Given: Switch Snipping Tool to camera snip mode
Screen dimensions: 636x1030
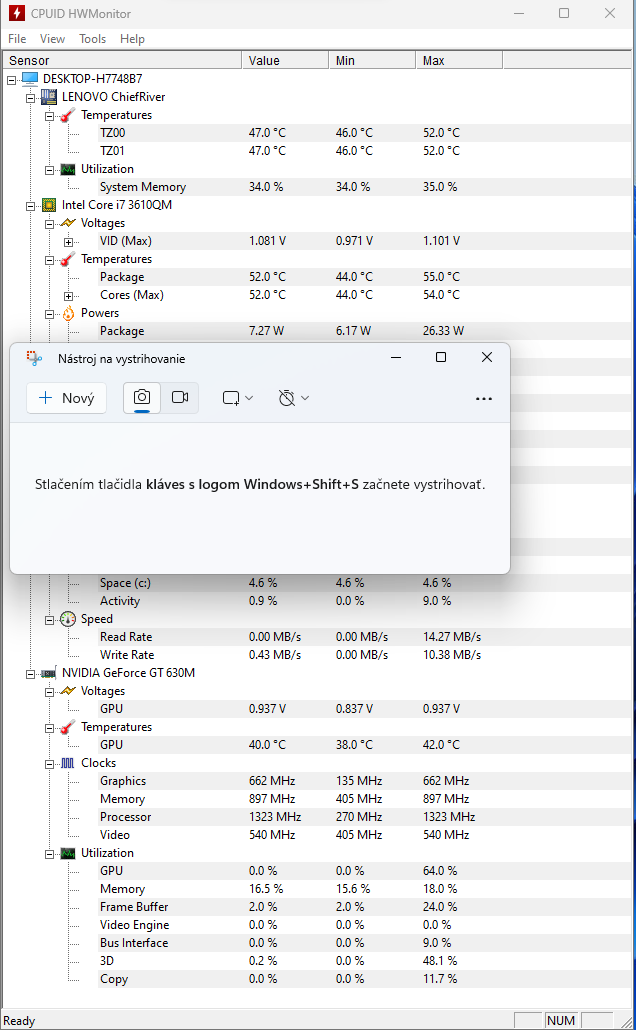Looking at the screenshot, I should 142,397.
